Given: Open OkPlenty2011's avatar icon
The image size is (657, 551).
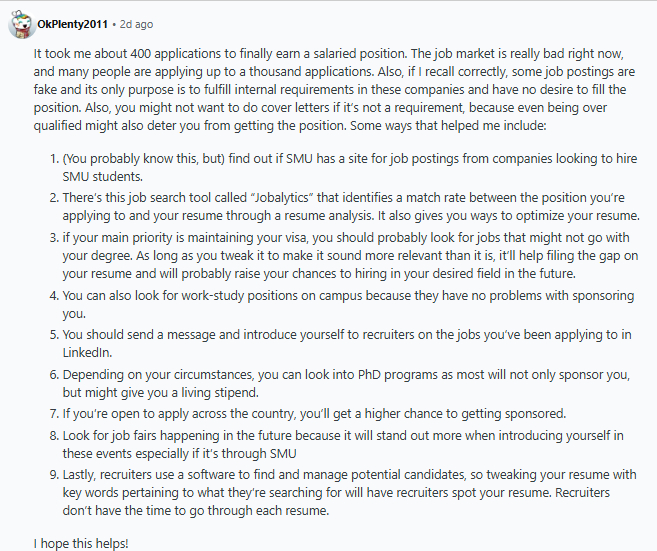Looking at the screenshot, I should click(x=22, y=24).
